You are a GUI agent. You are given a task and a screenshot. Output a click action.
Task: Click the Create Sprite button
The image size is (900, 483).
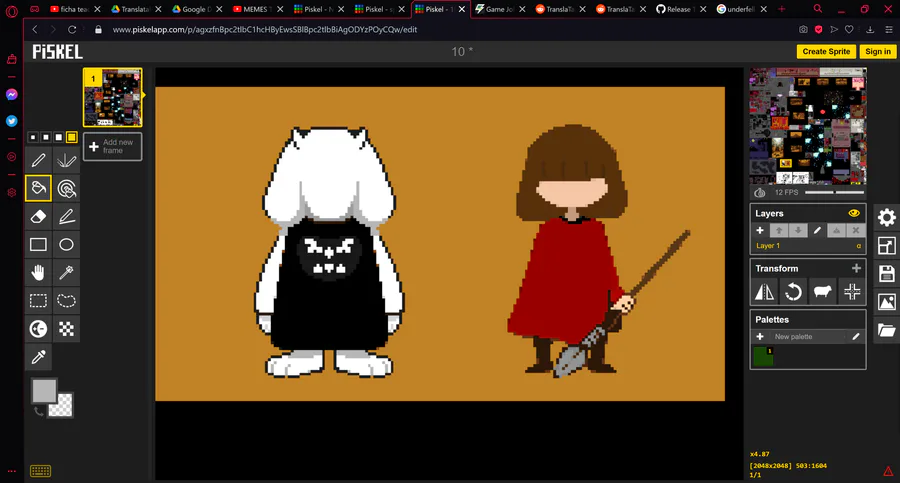pyautogui.click(x=826, y=52)
